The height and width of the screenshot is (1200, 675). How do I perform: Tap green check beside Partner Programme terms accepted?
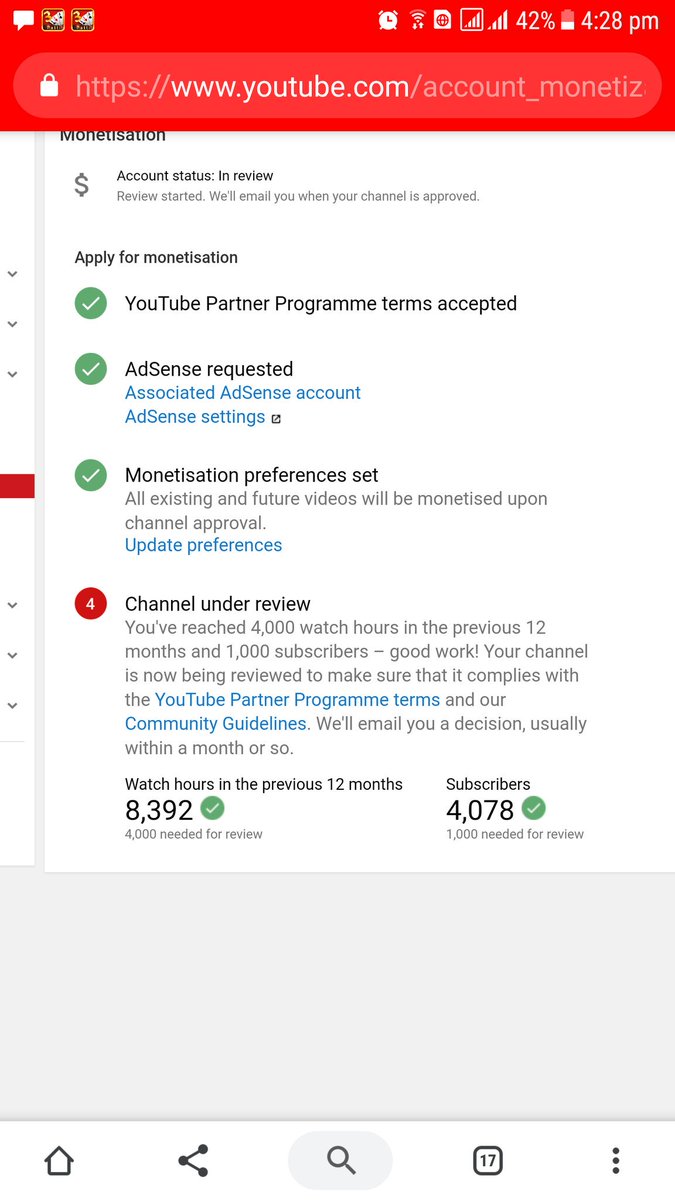click(91, 303)
